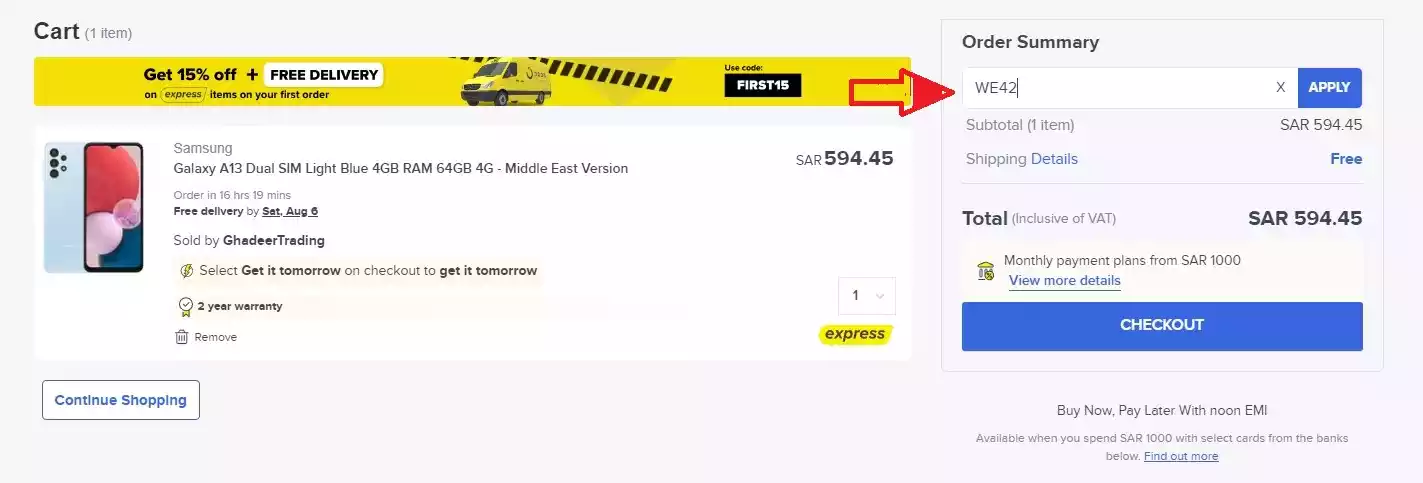Open the Galaxy A13 product title
1423x483 pixels.
(401, 168)
